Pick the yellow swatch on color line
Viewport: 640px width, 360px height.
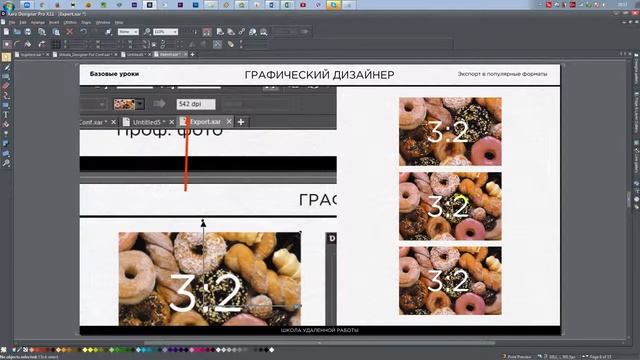click(x=90, y=350)
